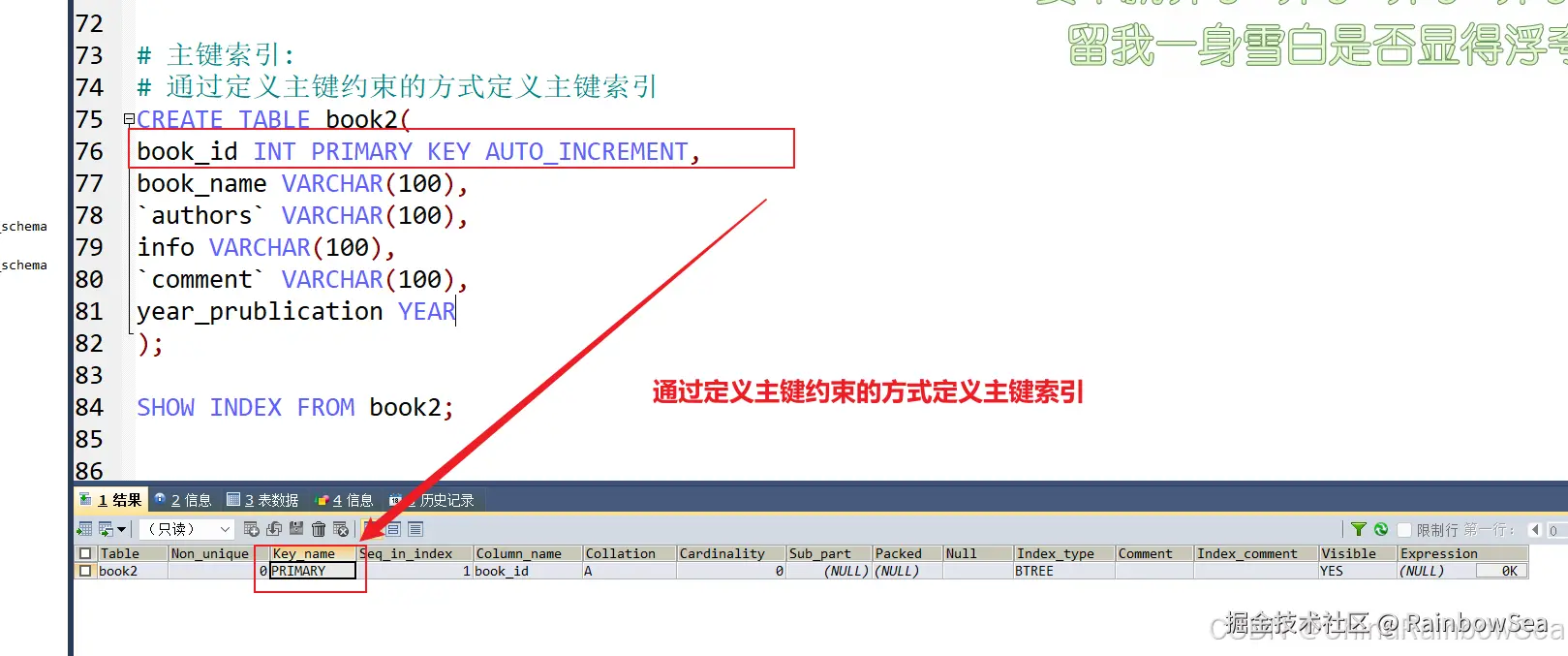The image size is (1568, 656).
Task: Switch to text view icon
Action: (415, 529)
